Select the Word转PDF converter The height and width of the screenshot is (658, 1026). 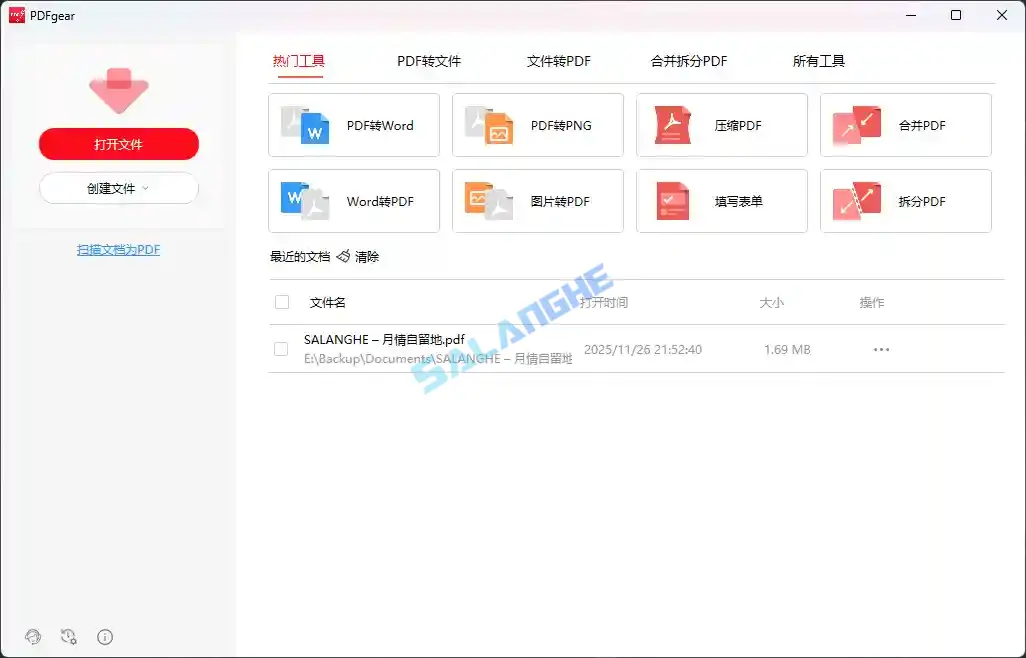(353, 201)
